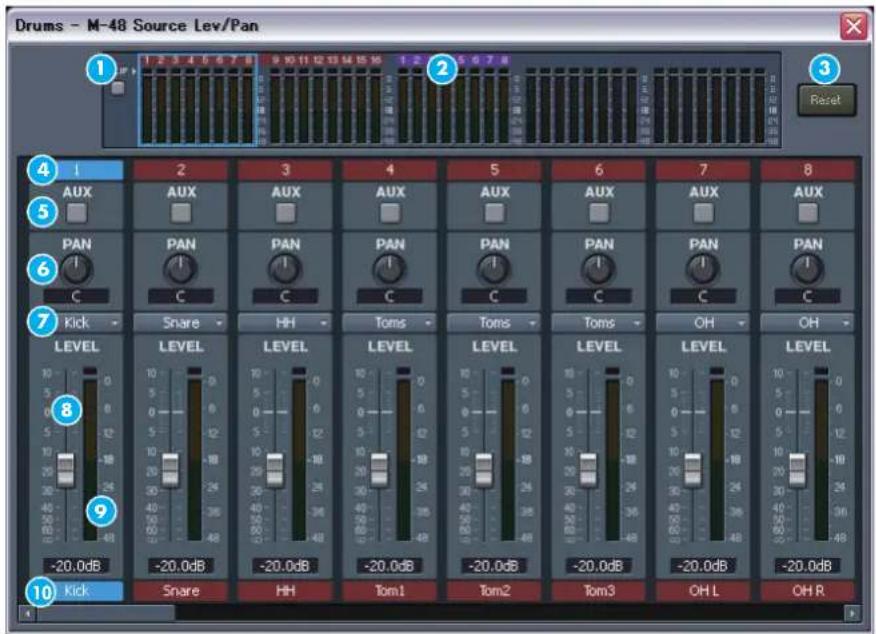Viewport: 876px width, 634px height.
Task: Click the -20.0dB level value on Snare channel
Action: (181, 566)
